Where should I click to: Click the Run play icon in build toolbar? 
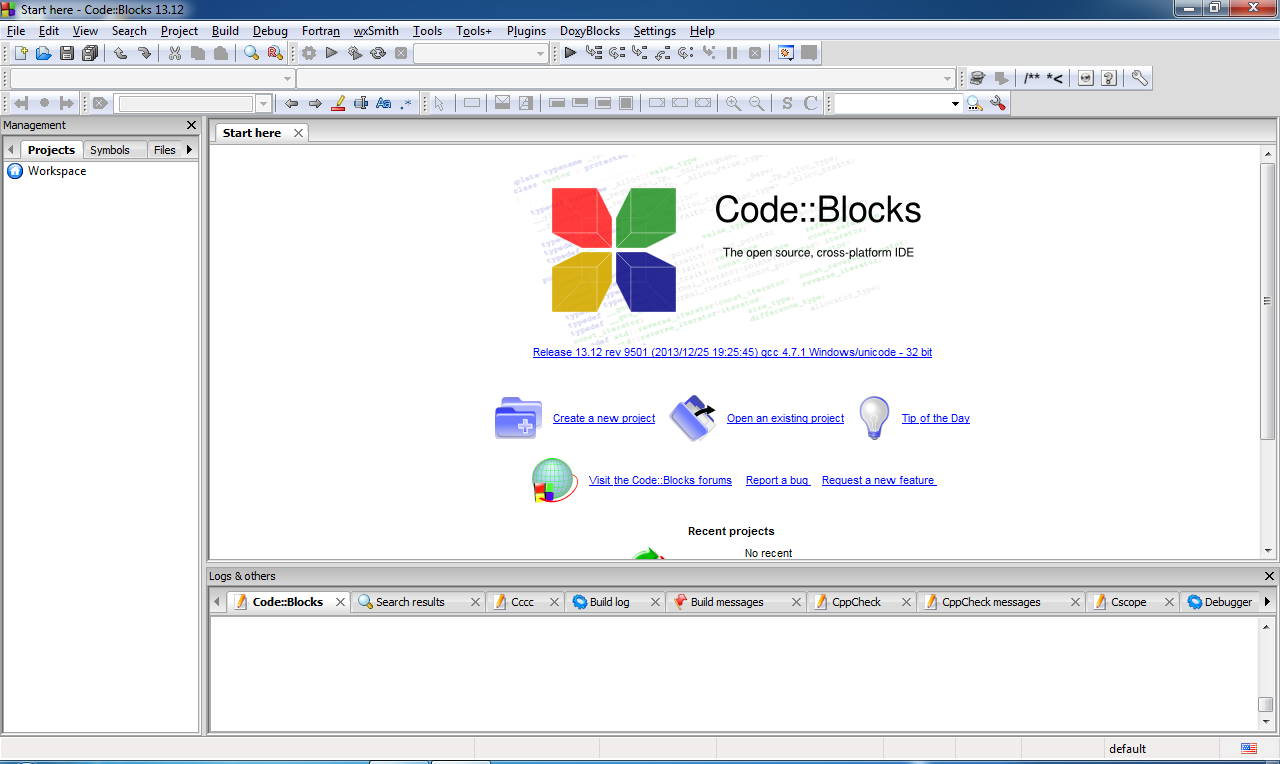[x=331, y=53]
